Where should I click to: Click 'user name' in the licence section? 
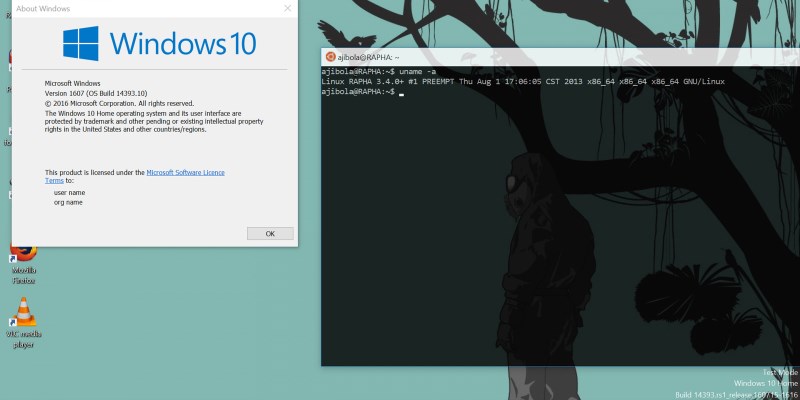69,193
